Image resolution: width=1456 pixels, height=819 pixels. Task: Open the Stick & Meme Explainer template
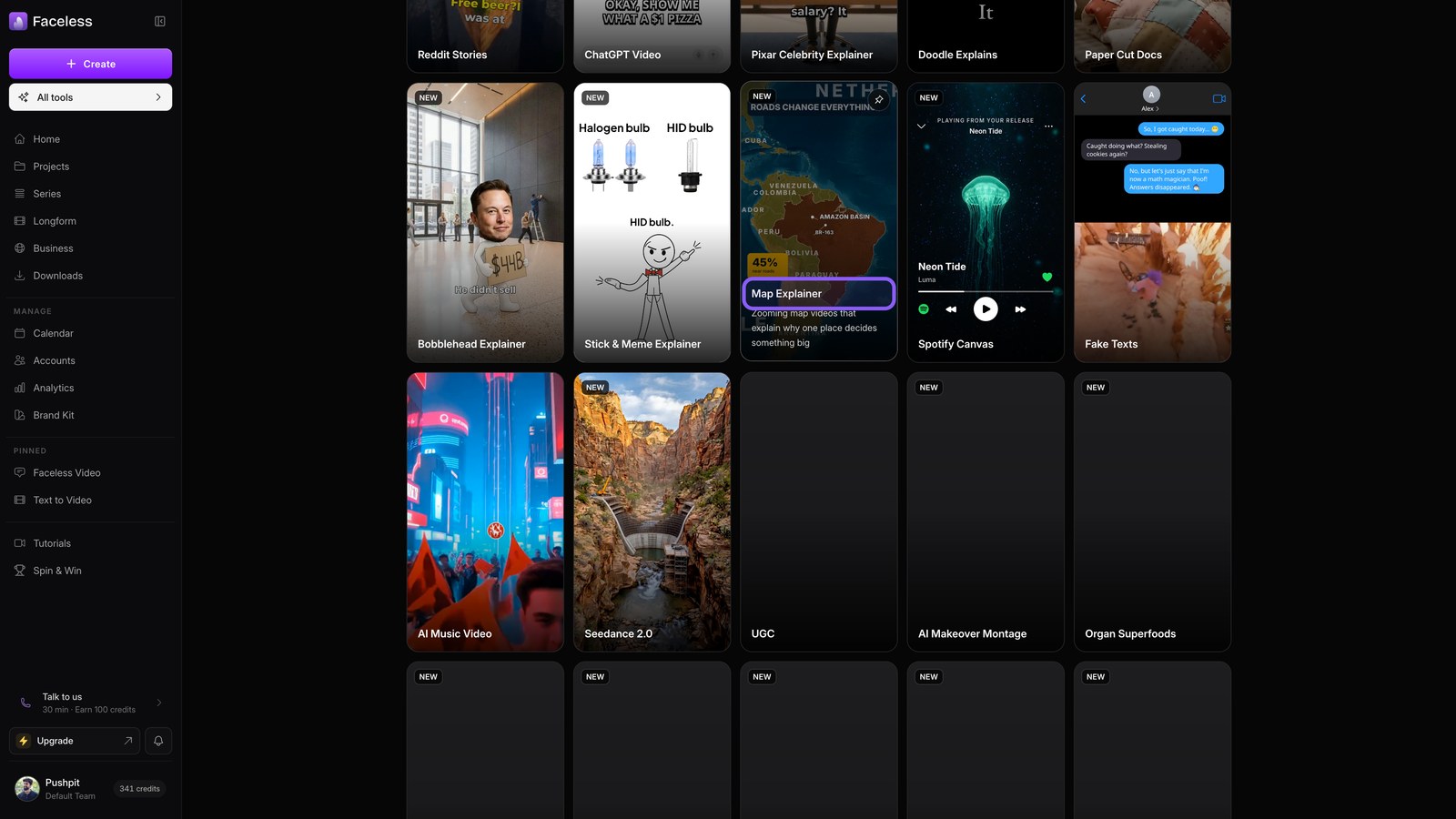click(652, 222)
